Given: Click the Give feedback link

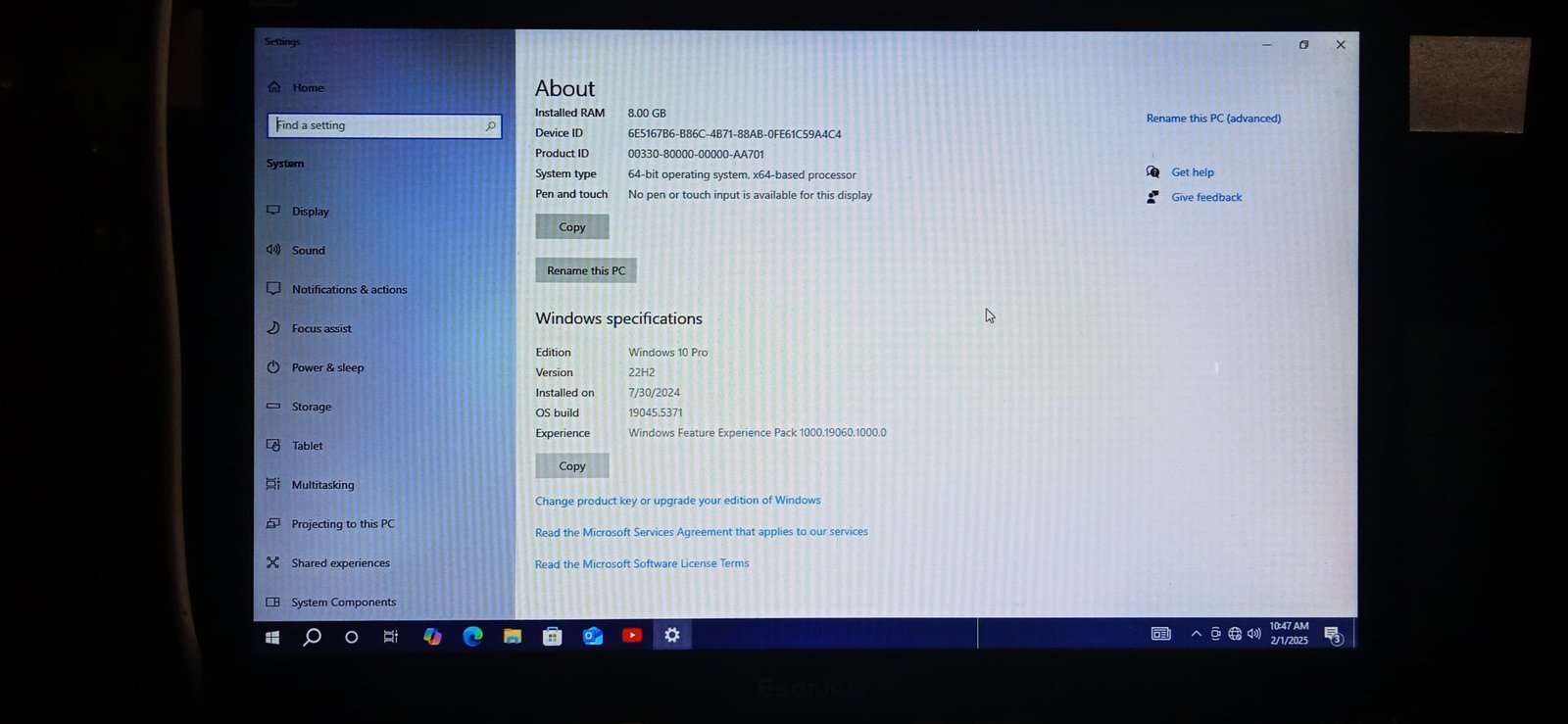Looking at the screenshot, I should (1206, 197).
